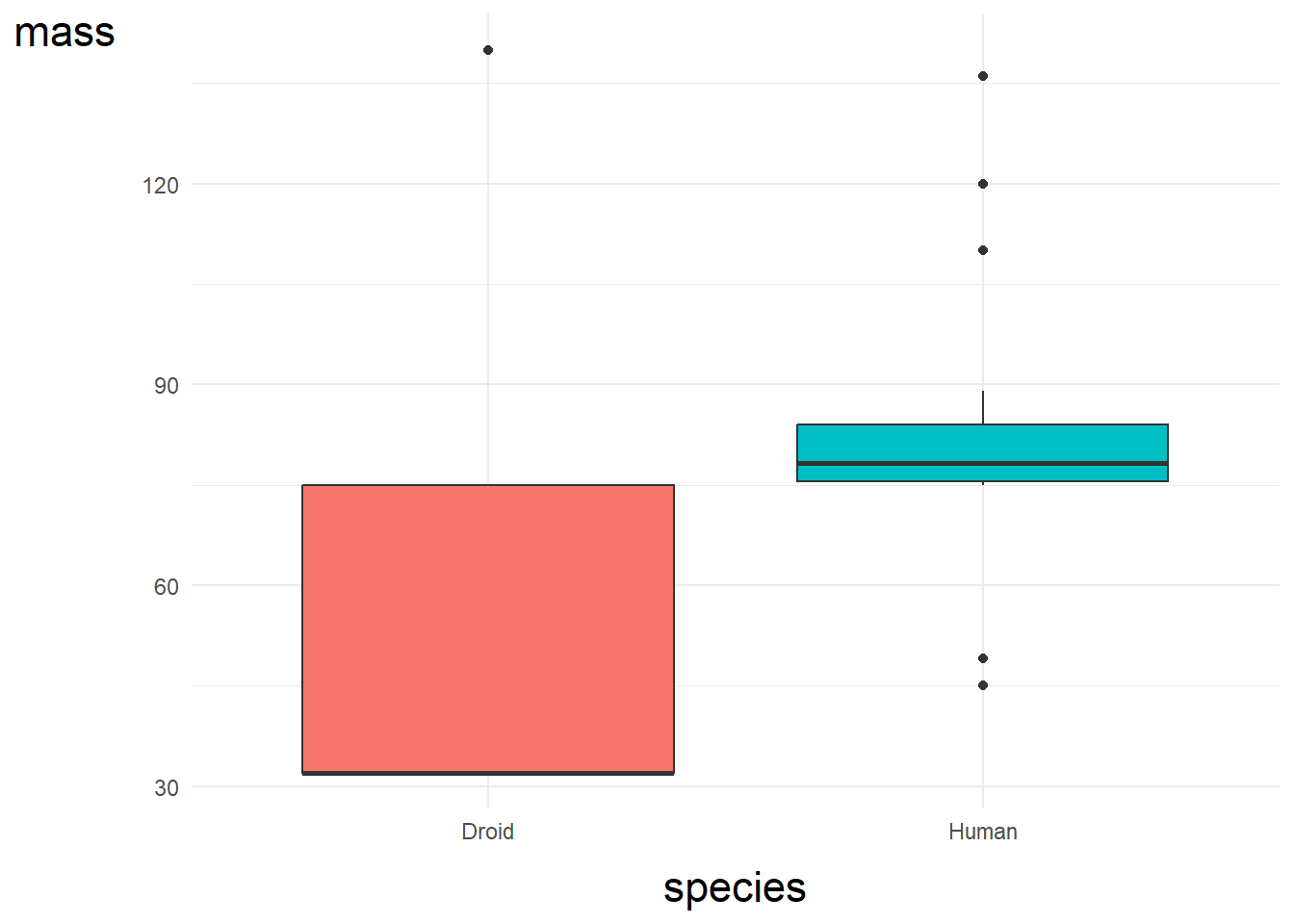Select the Human outlier just below 50
Image resolution: width=1294 pixels, height=924 pixels.
point(983,658)
